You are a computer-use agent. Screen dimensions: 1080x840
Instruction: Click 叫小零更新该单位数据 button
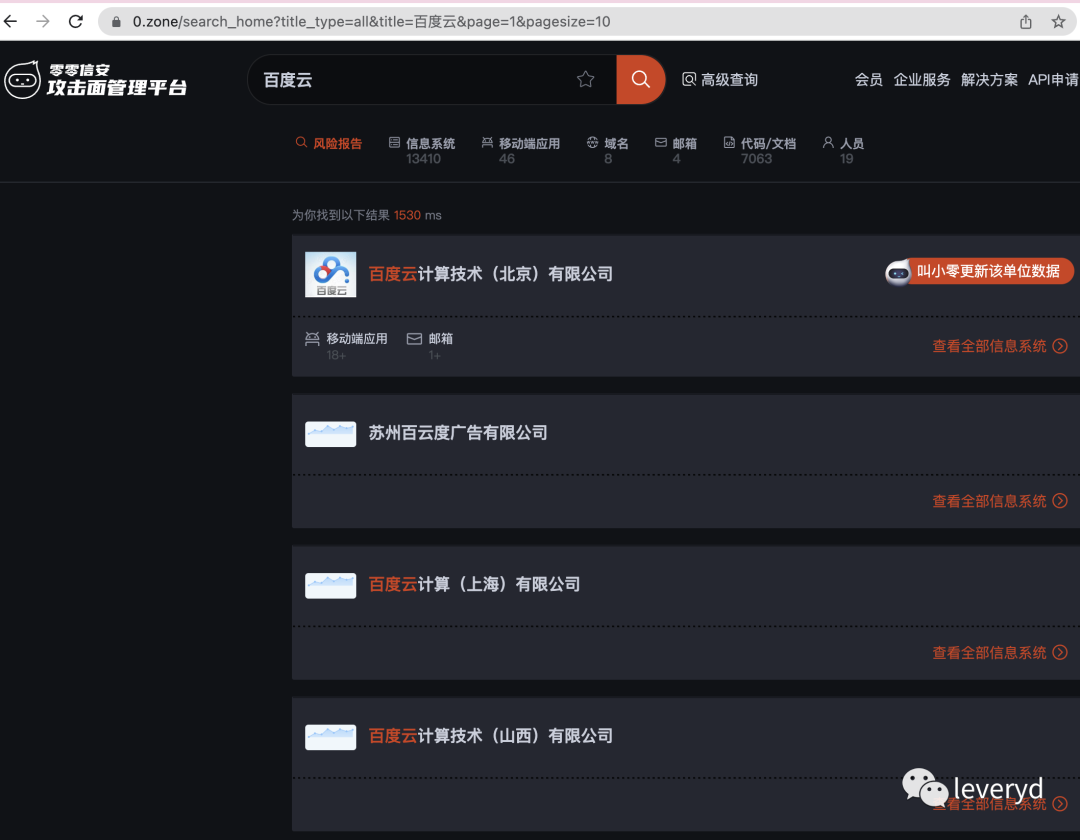pos(979,271)
